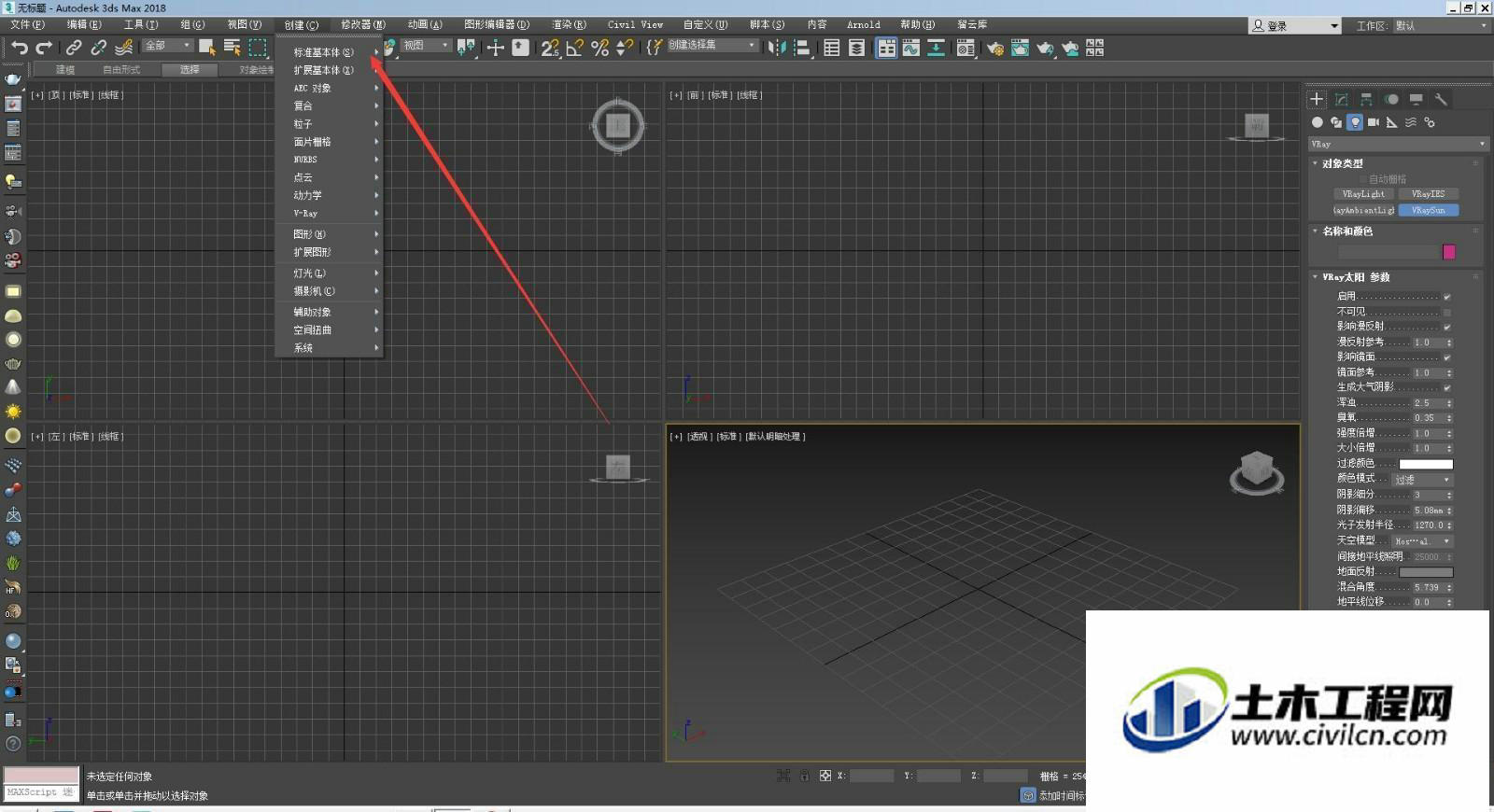
Task: Open the Material Editor from the toolbar
Action: tap(965, 48)
